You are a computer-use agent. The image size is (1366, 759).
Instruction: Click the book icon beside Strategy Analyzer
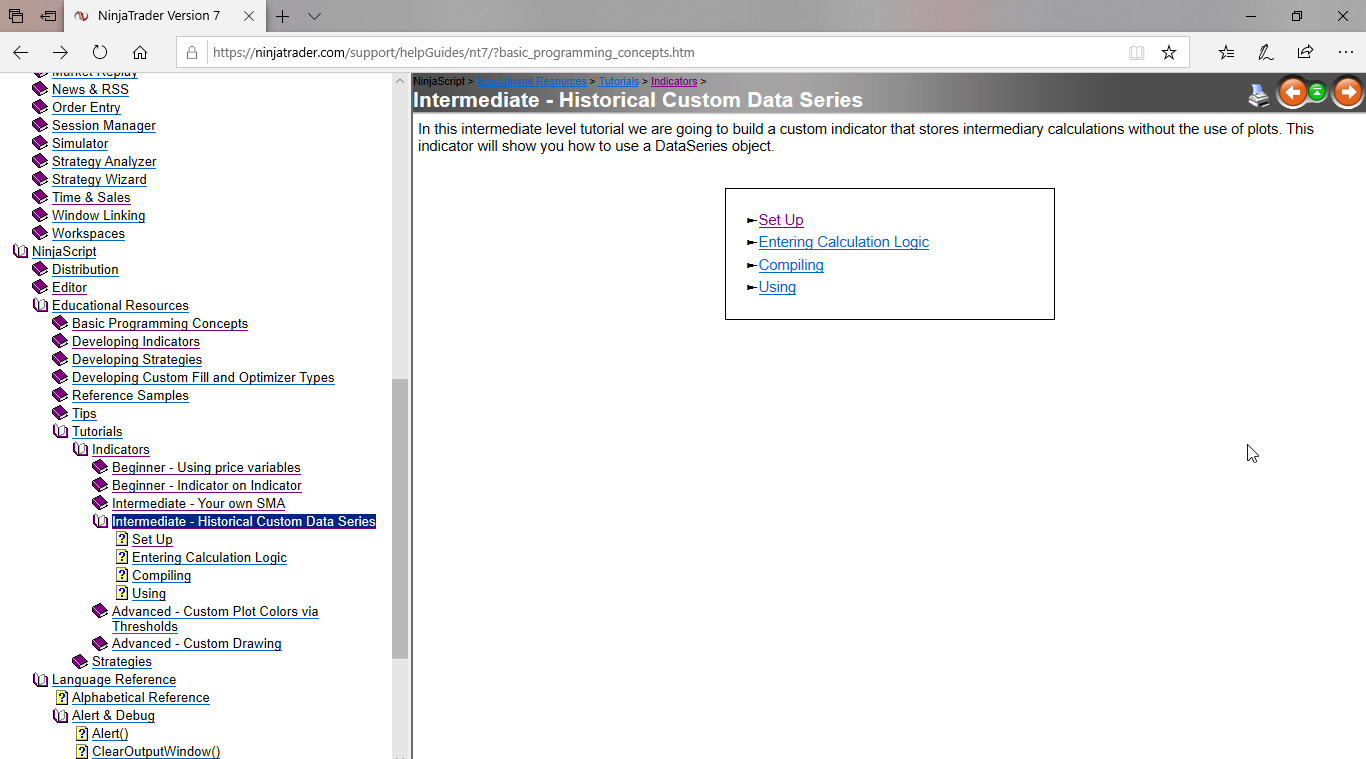click(x=40, y=161)
